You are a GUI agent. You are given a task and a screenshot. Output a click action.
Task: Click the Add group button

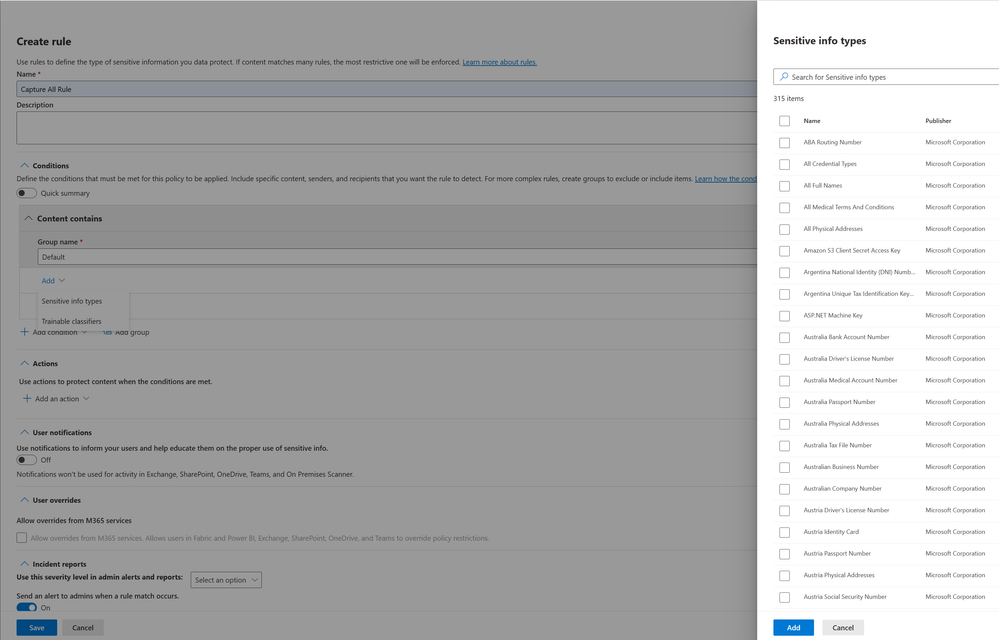click(x=126, y=332)
